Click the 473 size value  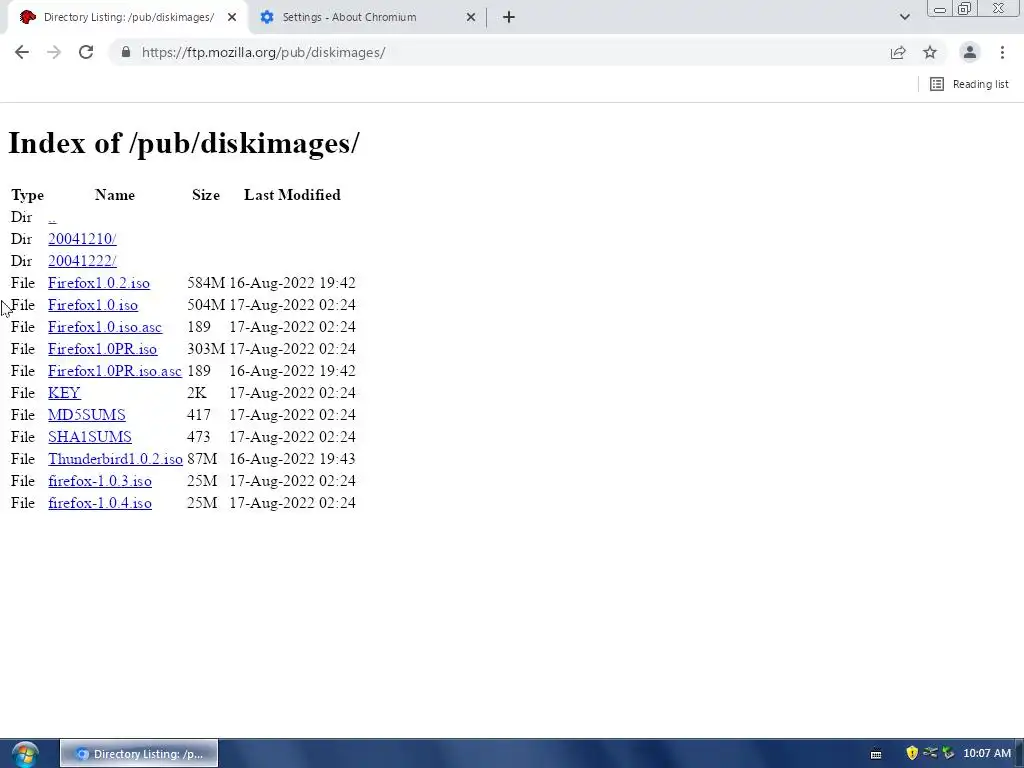tap(199, 437)
